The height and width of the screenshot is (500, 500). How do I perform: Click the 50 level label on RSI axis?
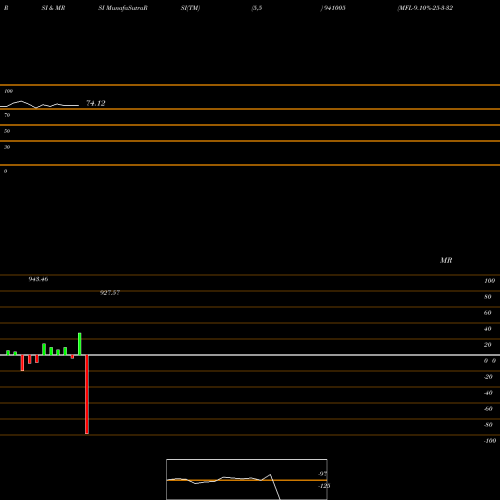tap(7, 131)
